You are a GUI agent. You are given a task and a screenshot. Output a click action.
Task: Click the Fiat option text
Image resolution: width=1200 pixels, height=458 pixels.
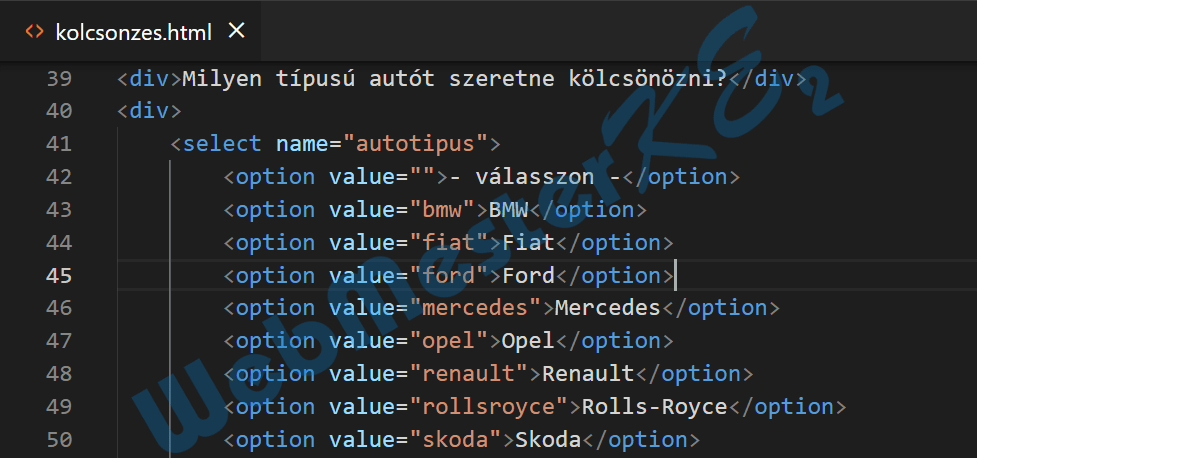point(528,243)
